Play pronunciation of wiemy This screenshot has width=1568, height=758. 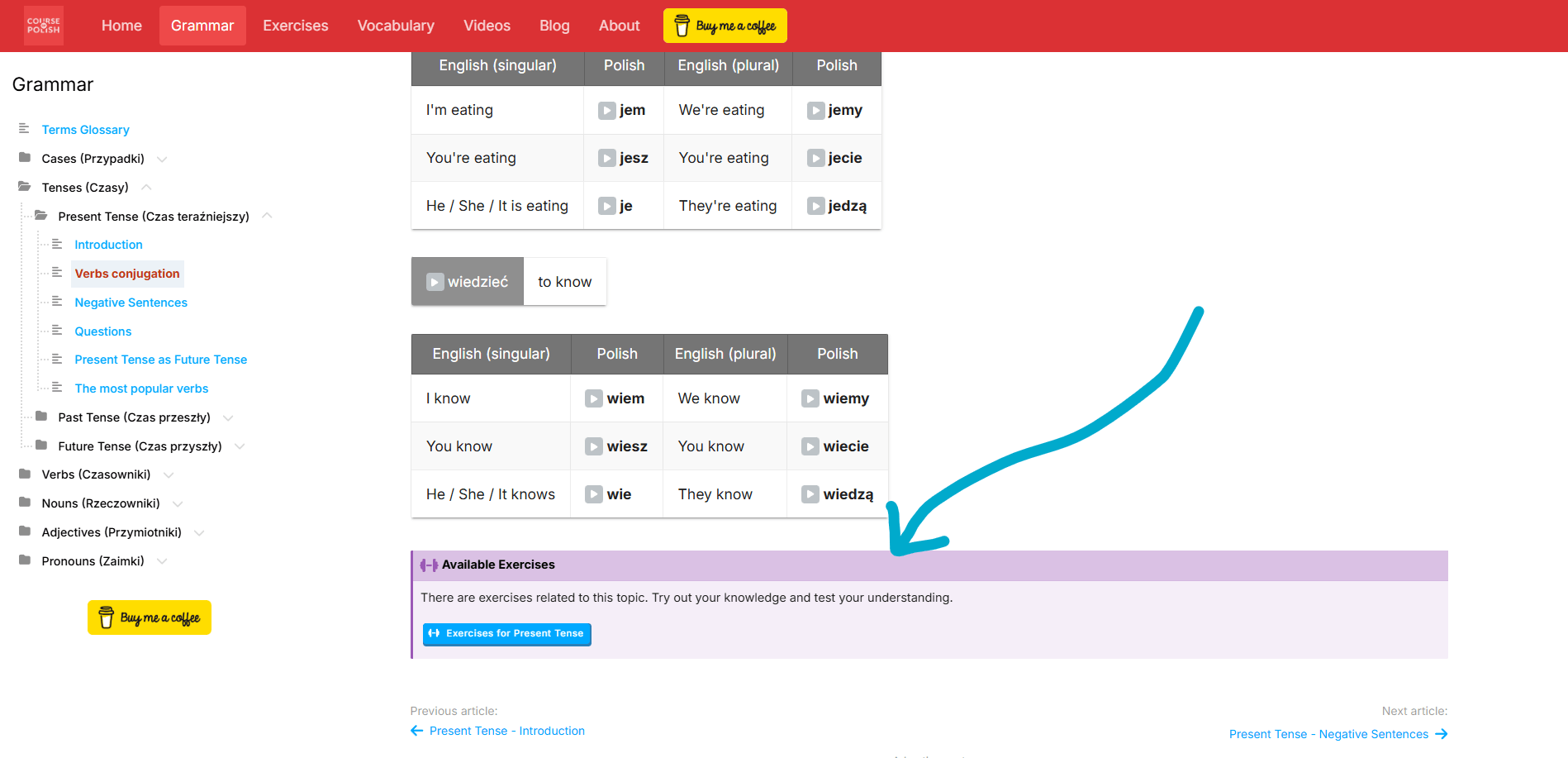[x=810, y=399]
